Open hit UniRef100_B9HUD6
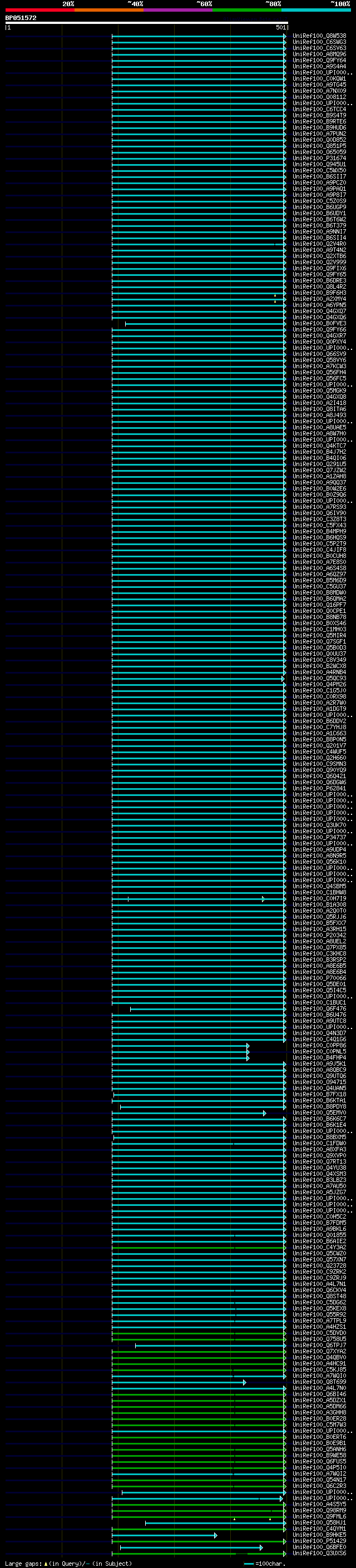356x1568 pixels. 319,128
